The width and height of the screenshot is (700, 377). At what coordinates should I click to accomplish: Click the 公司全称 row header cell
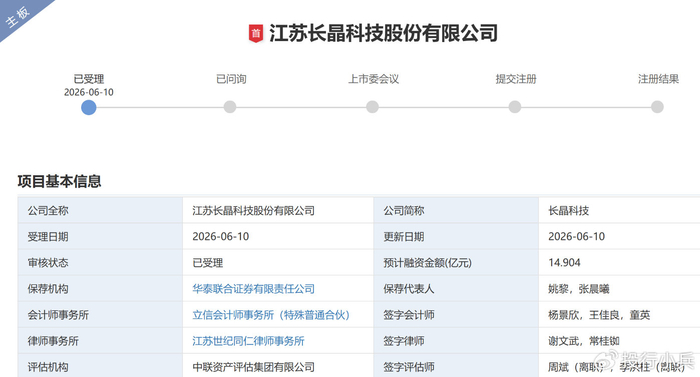[x=100, y=210]
